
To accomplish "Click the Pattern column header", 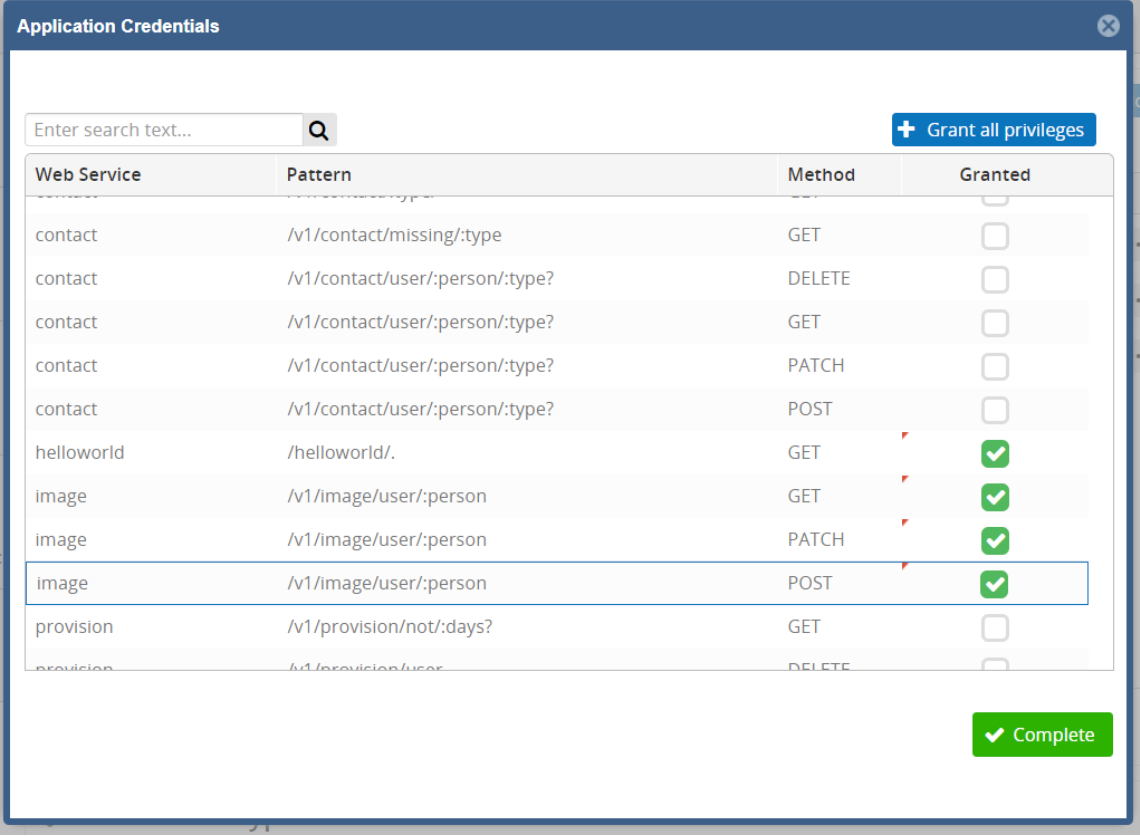I will 319,175.
